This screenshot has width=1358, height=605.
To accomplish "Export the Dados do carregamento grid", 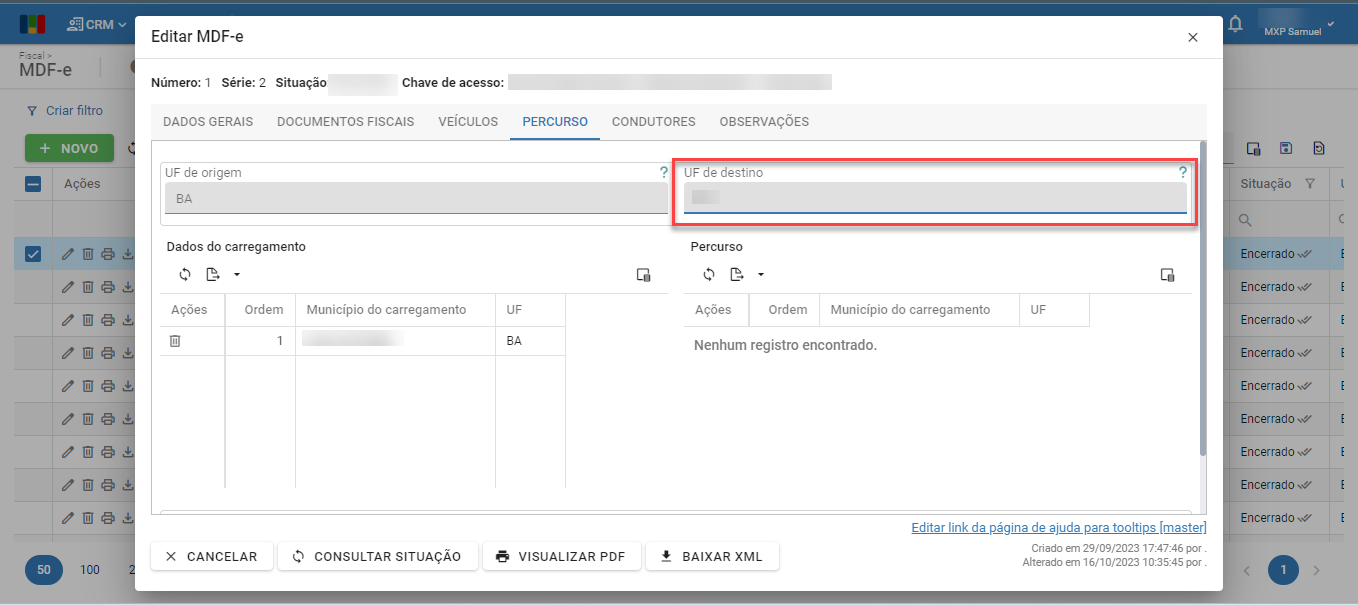I will (213, 274).
